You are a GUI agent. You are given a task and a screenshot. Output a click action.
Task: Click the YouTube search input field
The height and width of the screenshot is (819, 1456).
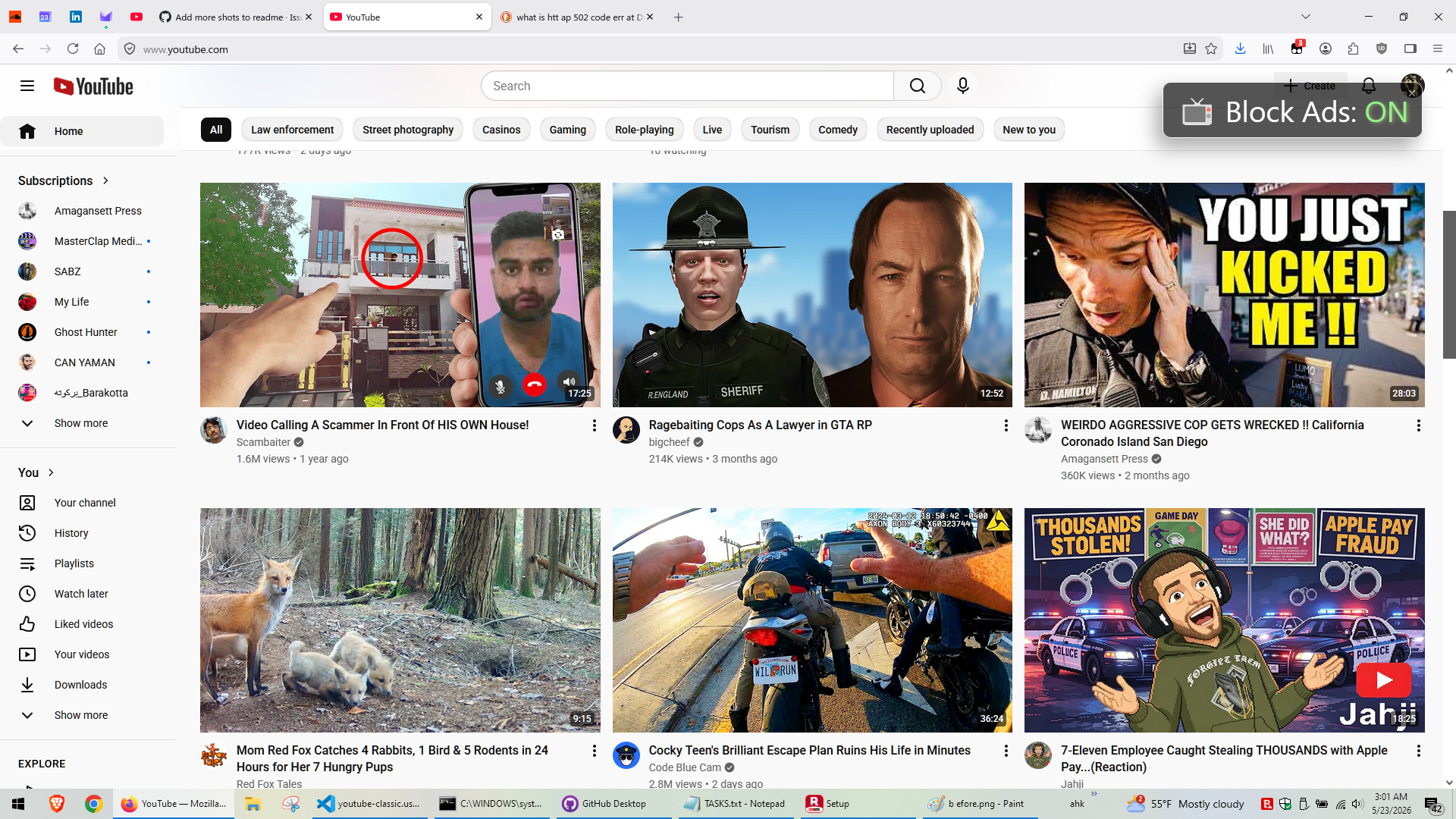click(x=687, y=86)
